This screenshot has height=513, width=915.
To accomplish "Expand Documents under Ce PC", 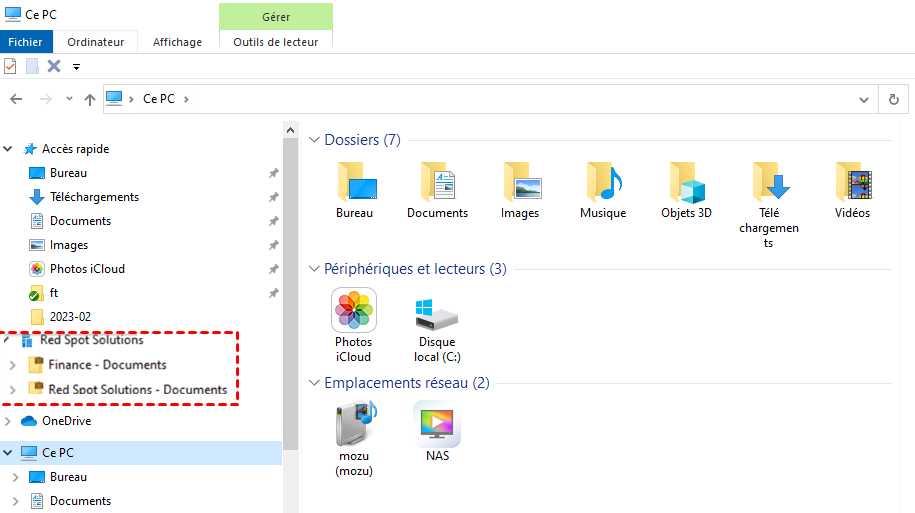I will [x=16, y=501].
